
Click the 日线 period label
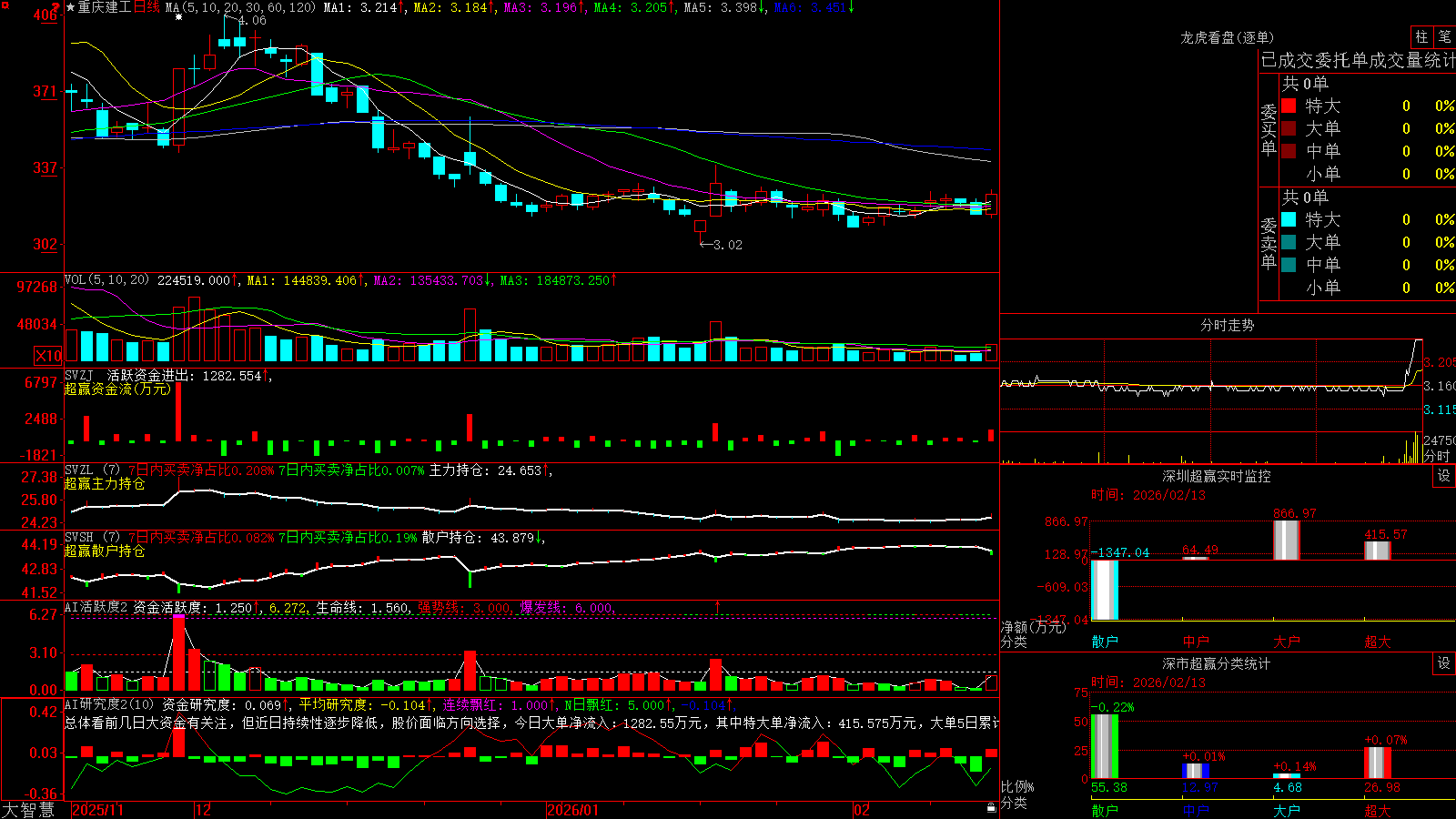[147, 7]
